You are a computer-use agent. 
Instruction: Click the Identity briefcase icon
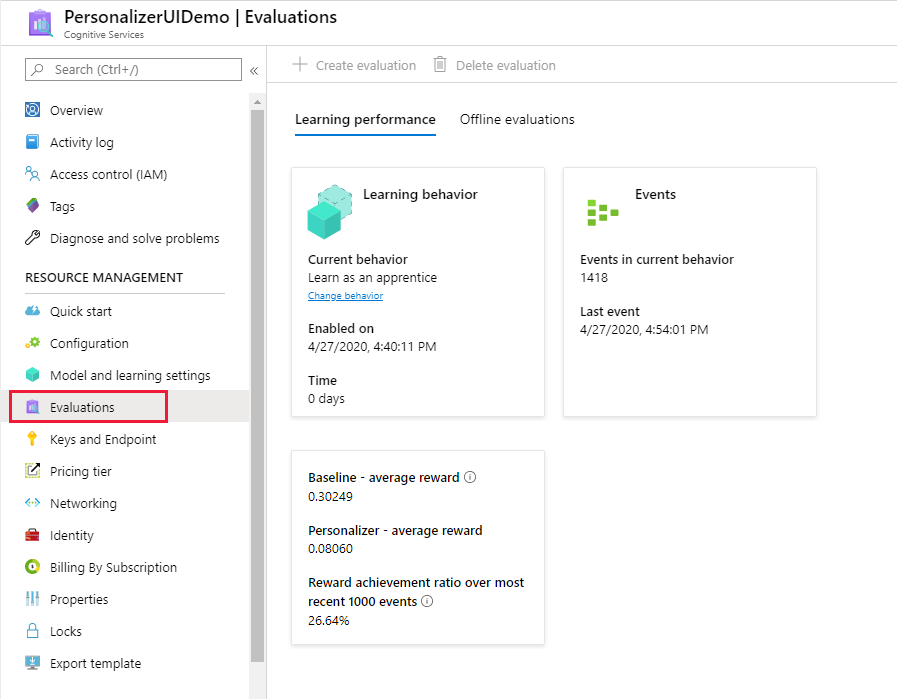(x=33, y=535)
